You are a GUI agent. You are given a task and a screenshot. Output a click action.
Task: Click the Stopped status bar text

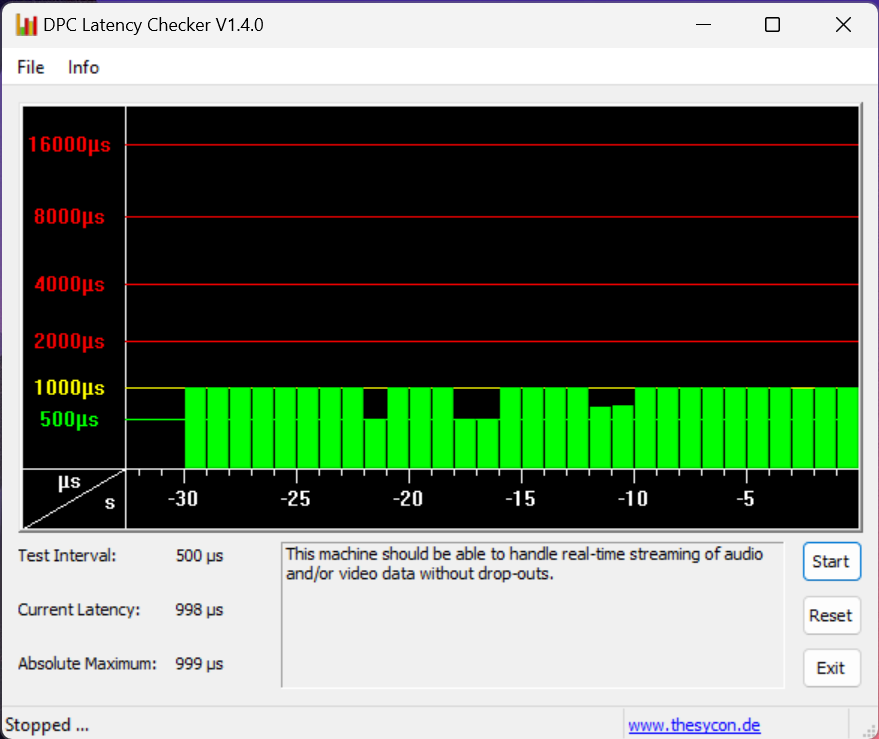pos(47,725)
